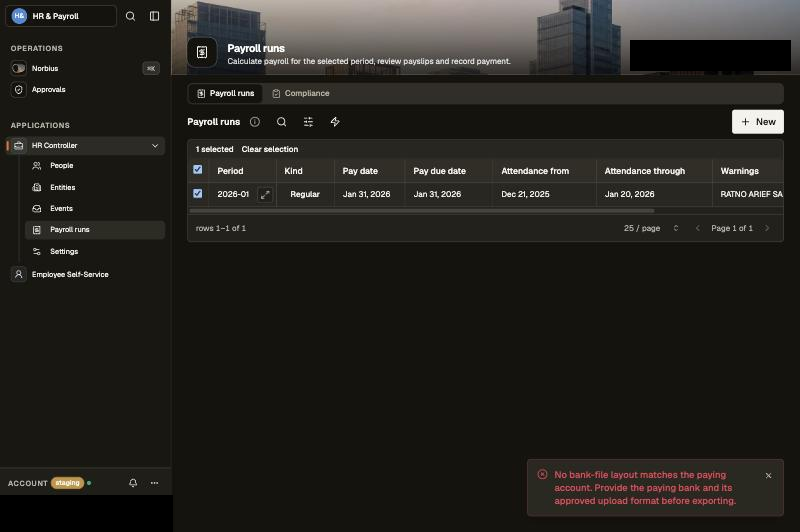The height and width of the screenshot is (532, 800).
Task: Open Employee Self-Service application
Action: (86, 274)
